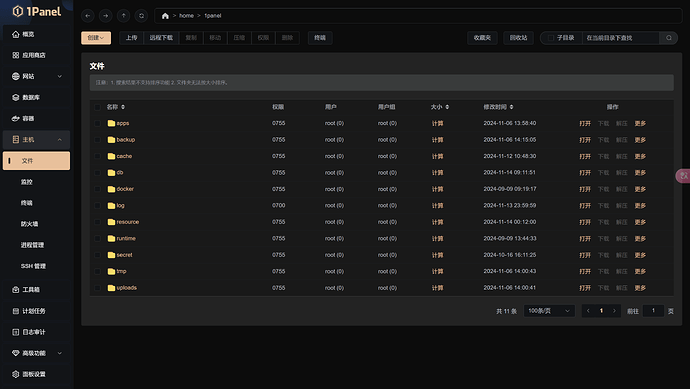Refresh the file list with the reload icon
The width and height of the screenshot is (690, 389).
tap(141, 16)
